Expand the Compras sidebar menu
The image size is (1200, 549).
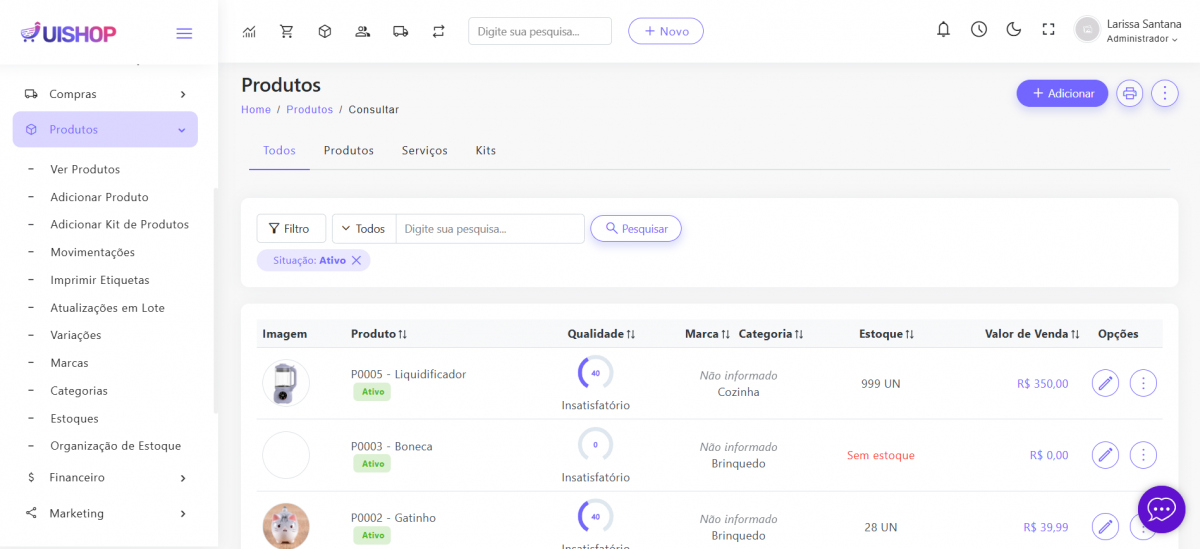[x=105, y=94]
